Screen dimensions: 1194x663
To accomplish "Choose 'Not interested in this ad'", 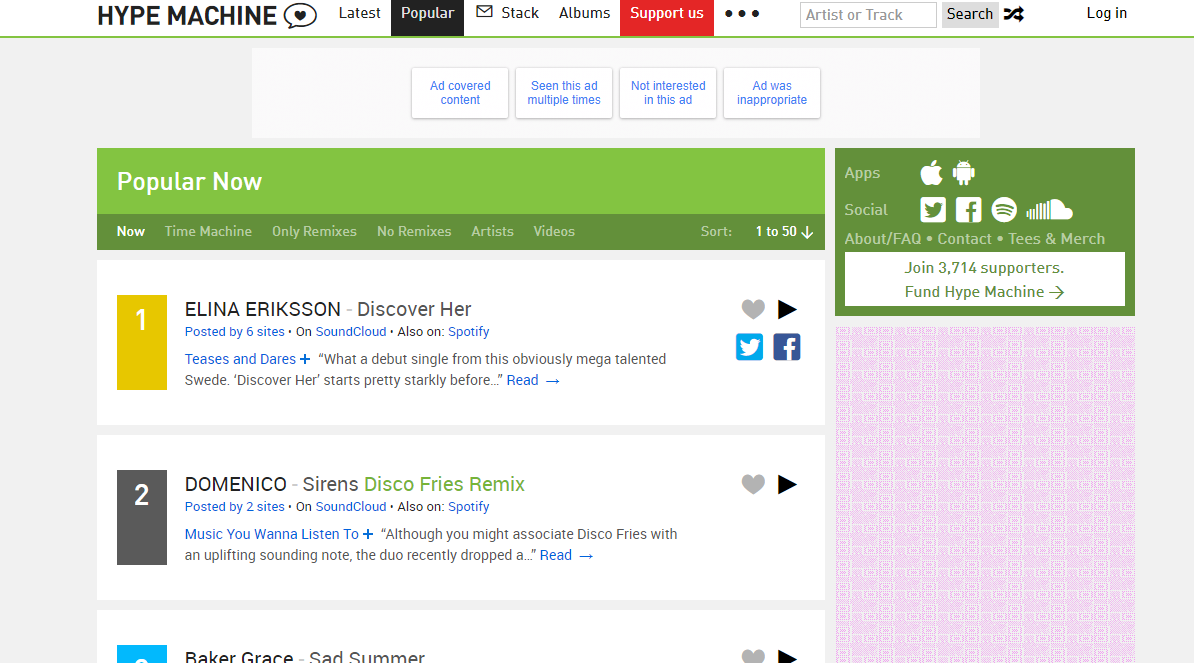I will [x=668, y=93].
